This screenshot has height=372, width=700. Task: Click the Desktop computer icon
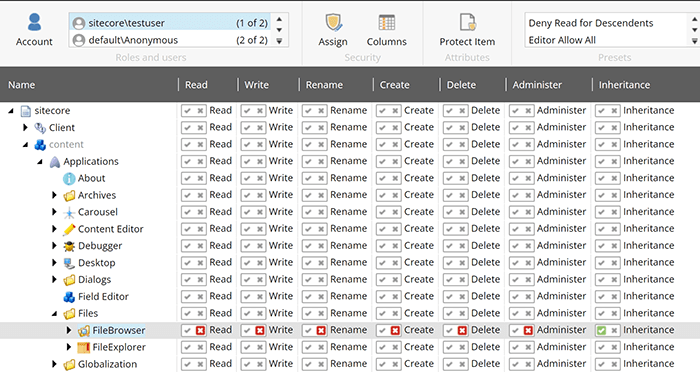pos(69,263)
